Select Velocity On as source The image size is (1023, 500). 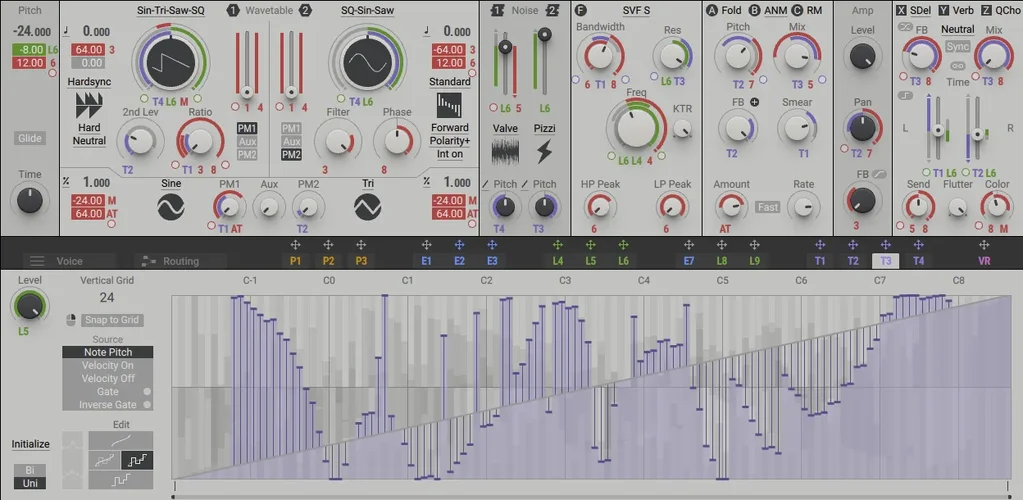point(107,365)
